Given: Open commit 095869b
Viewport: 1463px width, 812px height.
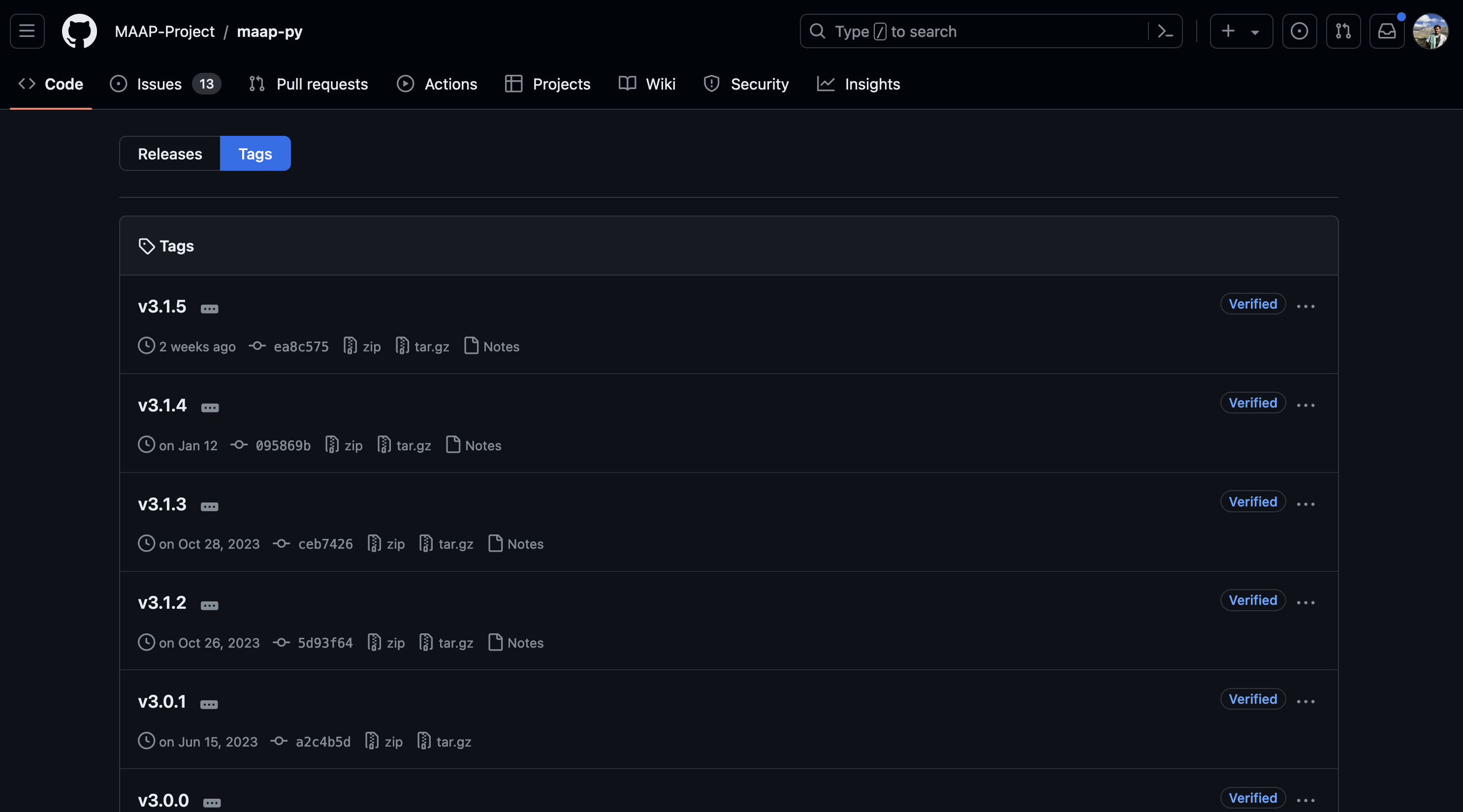Looking at the screenshot, I should tap(271, 444).
